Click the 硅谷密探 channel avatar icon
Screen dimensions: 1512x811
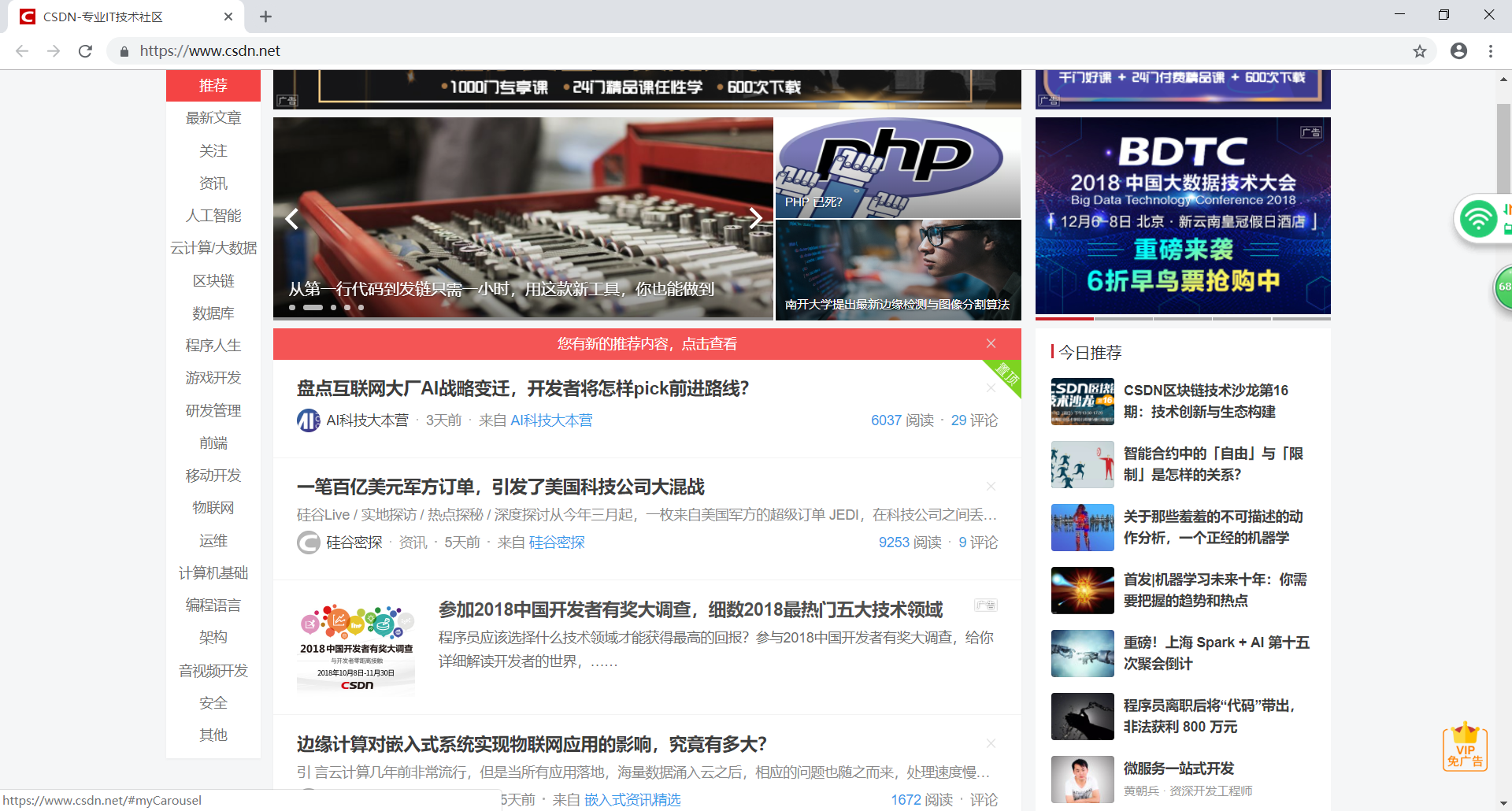coord(308,543)
